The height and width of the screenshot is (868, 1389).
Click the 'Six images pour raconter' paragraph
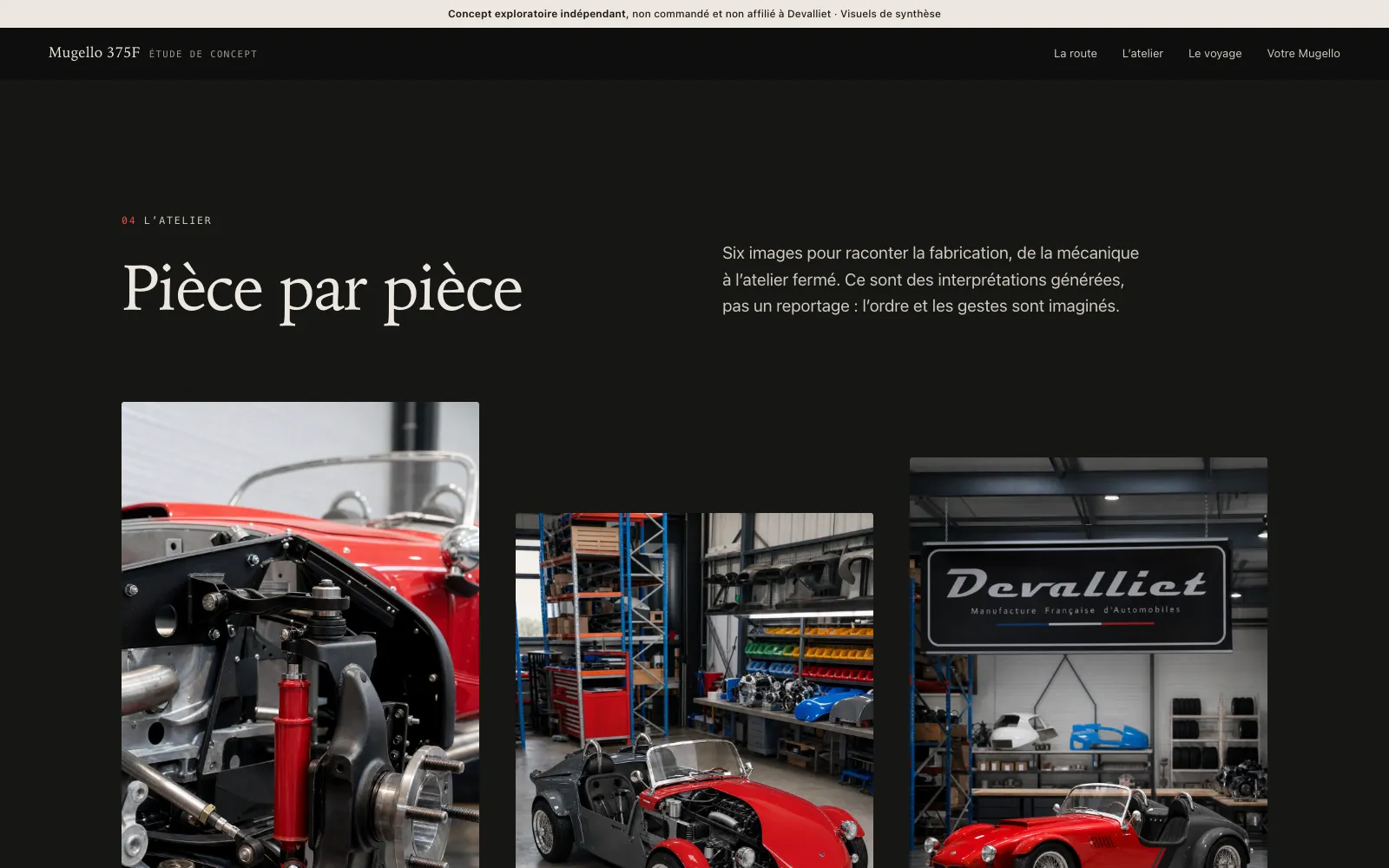[x=931, y=279]
